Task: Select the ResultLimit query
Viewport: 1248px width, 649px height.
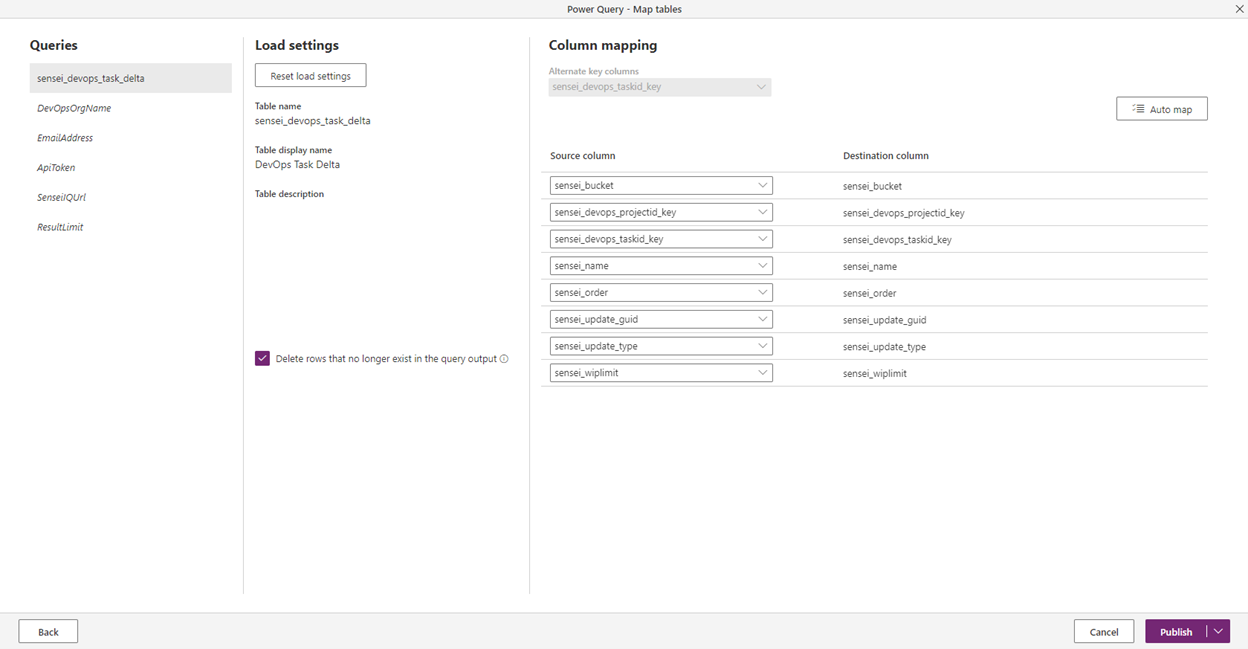Action: point(131,227)
